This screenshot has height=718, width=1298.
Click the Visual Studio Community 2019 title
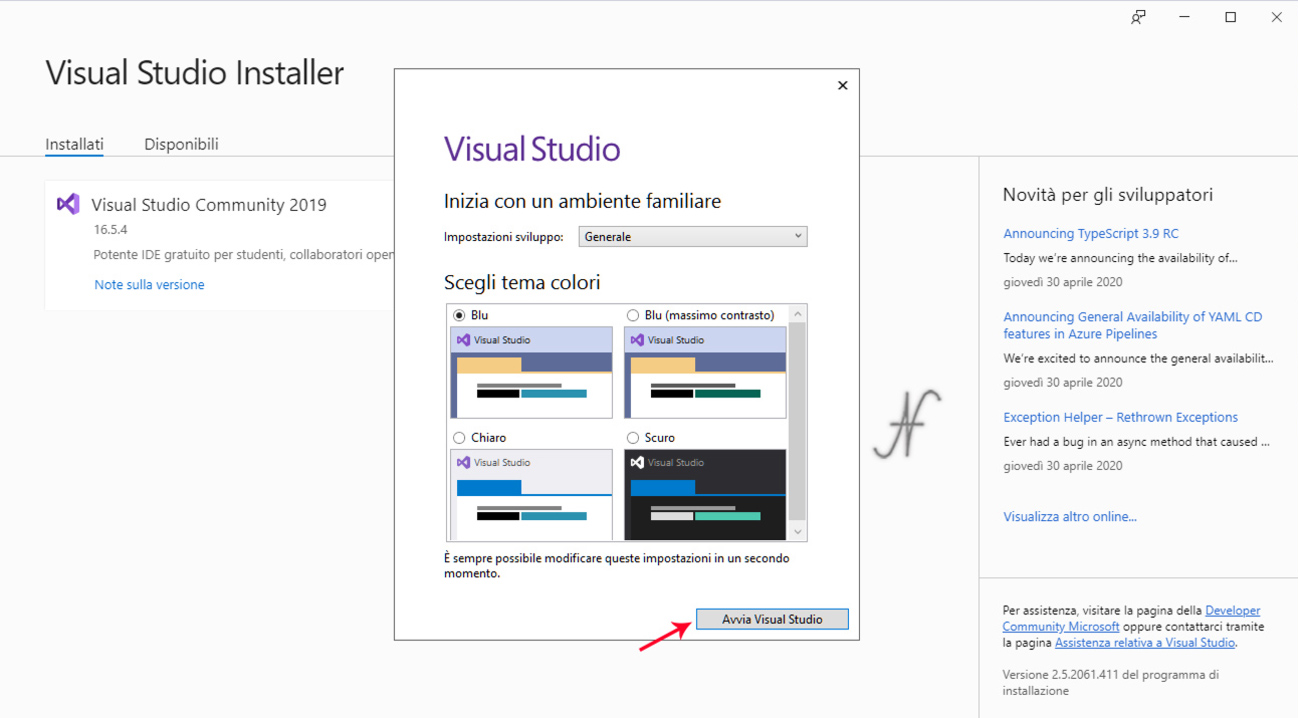(209, 205)
